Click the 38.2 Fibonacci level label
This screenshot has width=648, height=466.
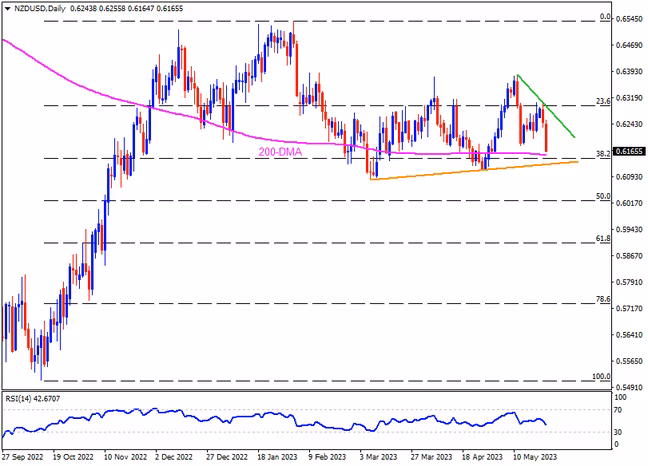coord(603,154)
